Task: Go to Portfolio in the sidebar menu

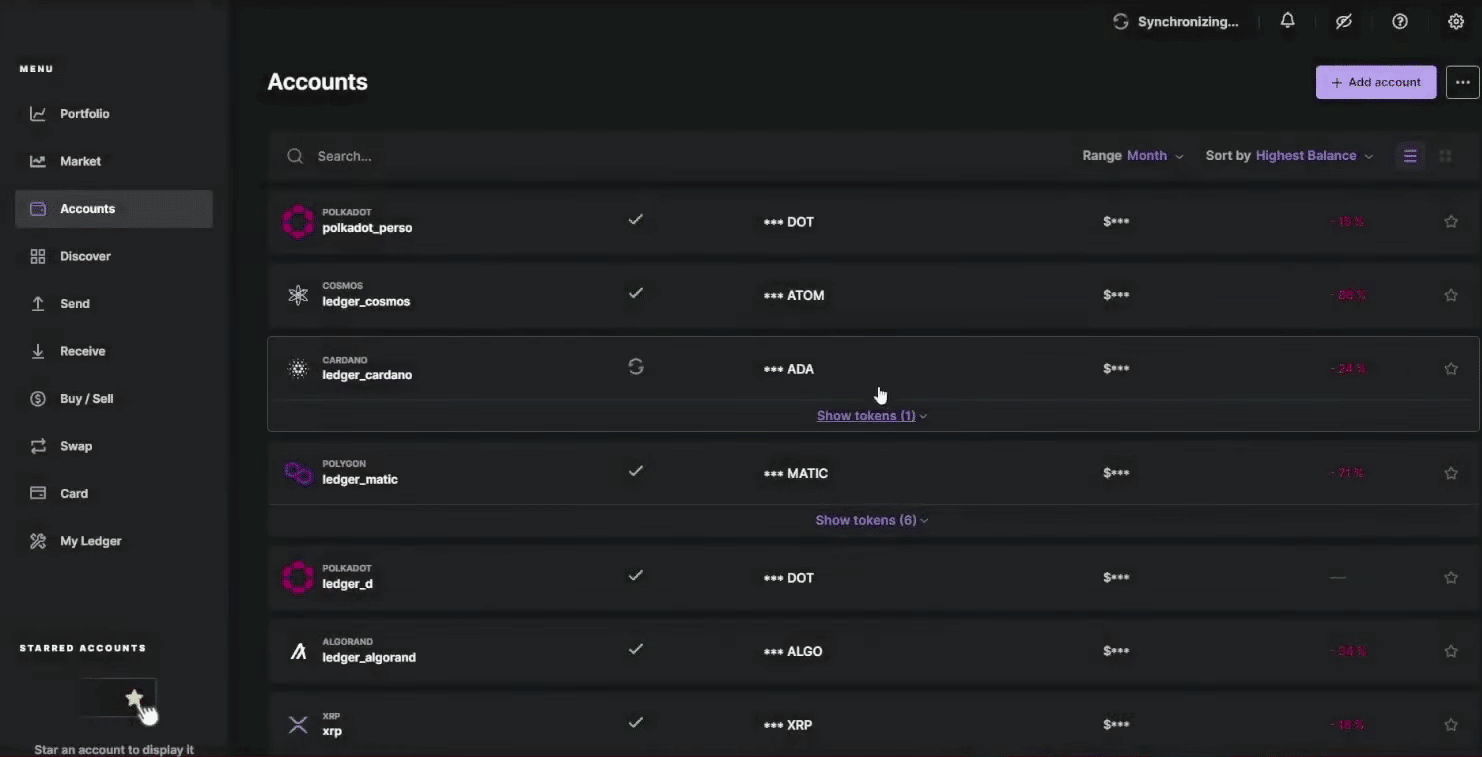Action: 84,114
